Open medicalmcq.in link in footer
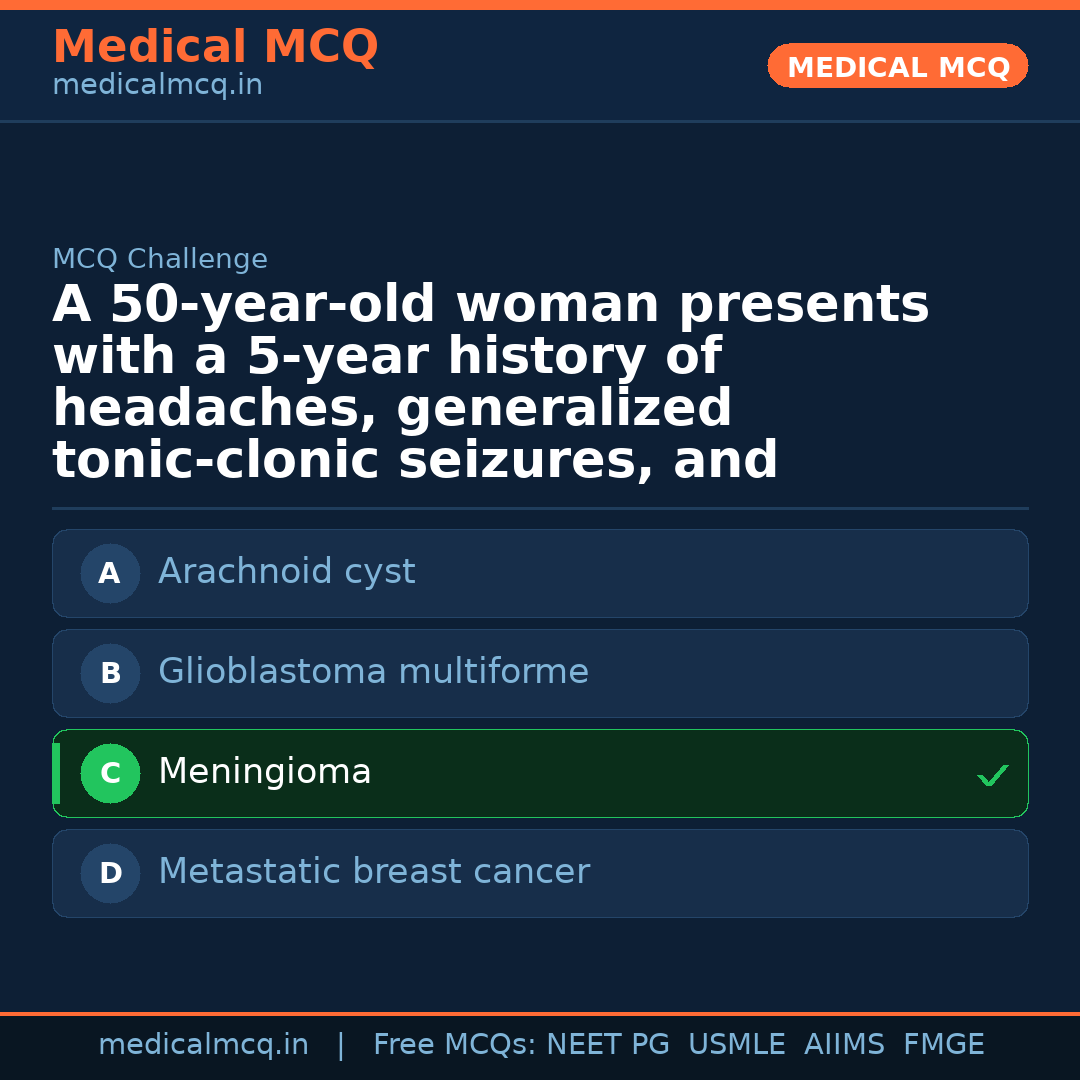This screenshot has height=1080, width=1080. click(203, 1045)
